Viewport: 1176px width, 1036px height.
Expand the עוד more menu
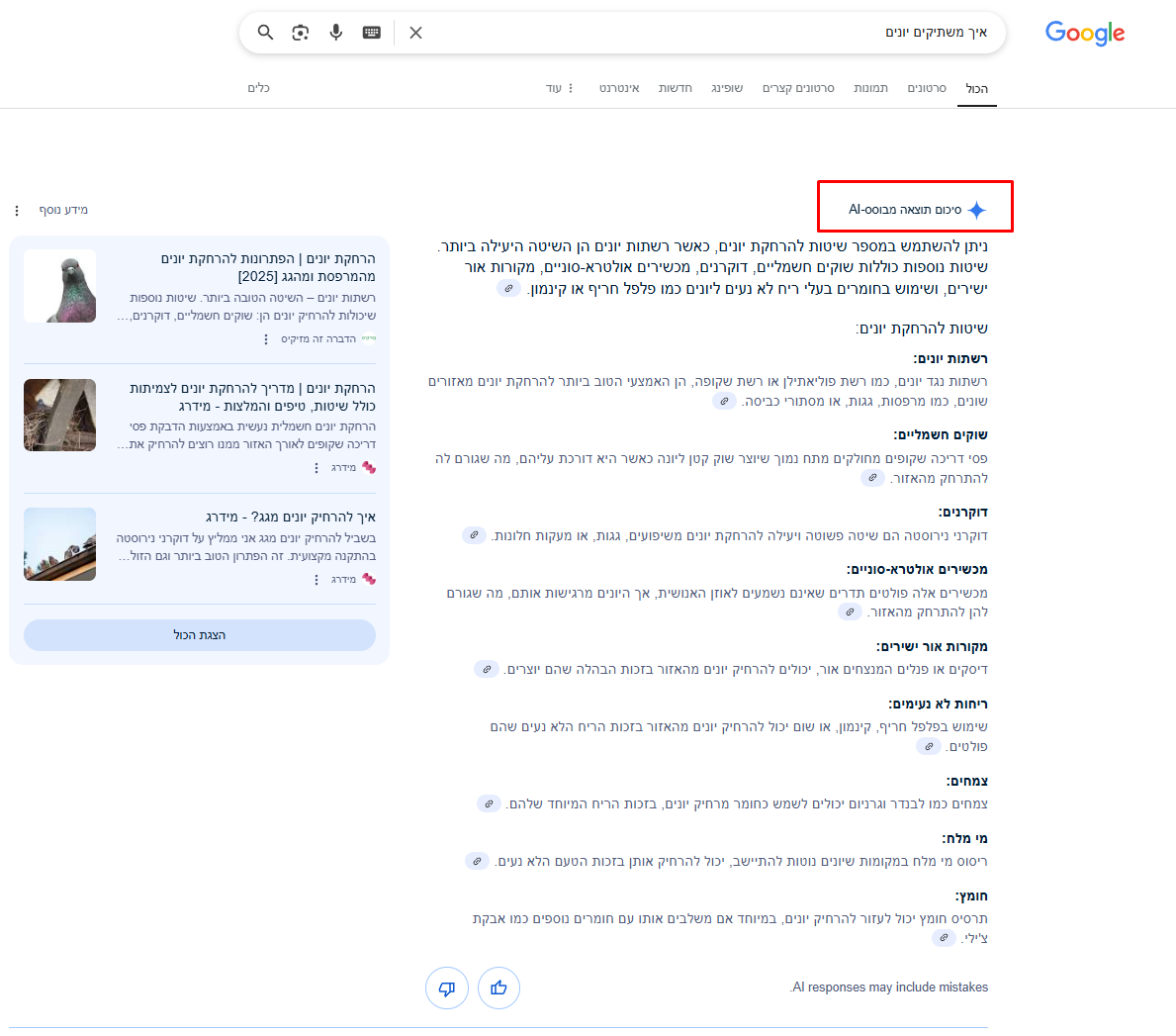(560, 88)
